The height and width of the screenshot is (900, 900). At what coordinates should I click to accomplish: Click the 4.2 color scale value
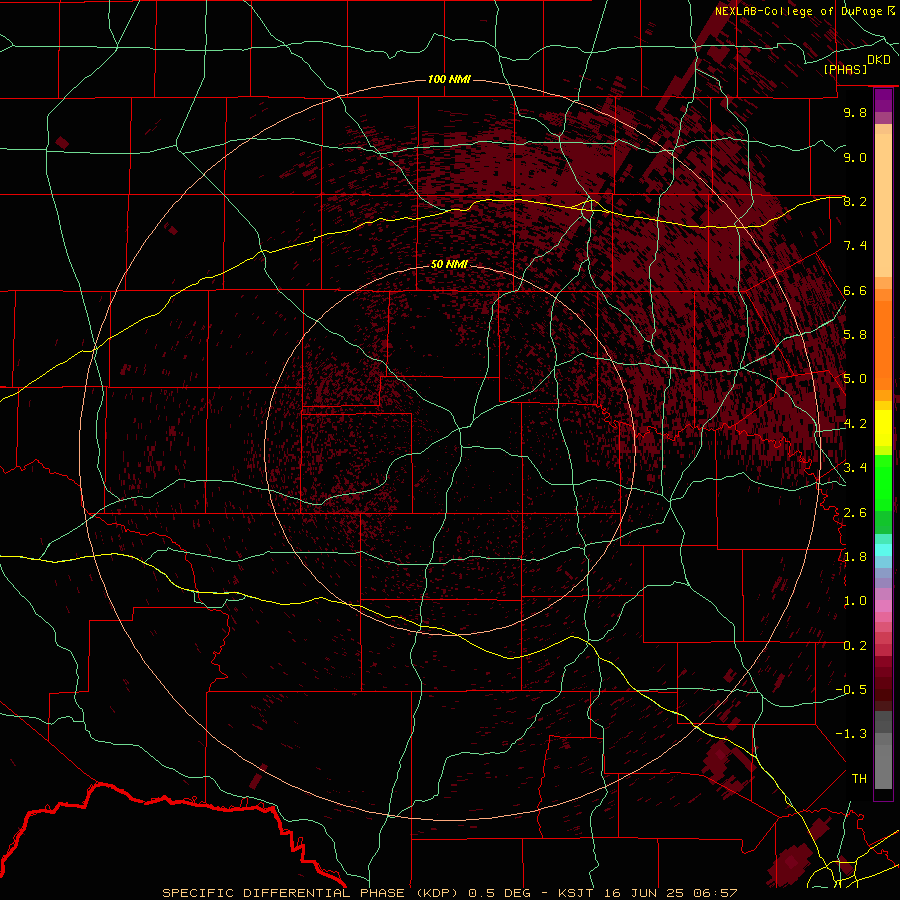(855, 424)
